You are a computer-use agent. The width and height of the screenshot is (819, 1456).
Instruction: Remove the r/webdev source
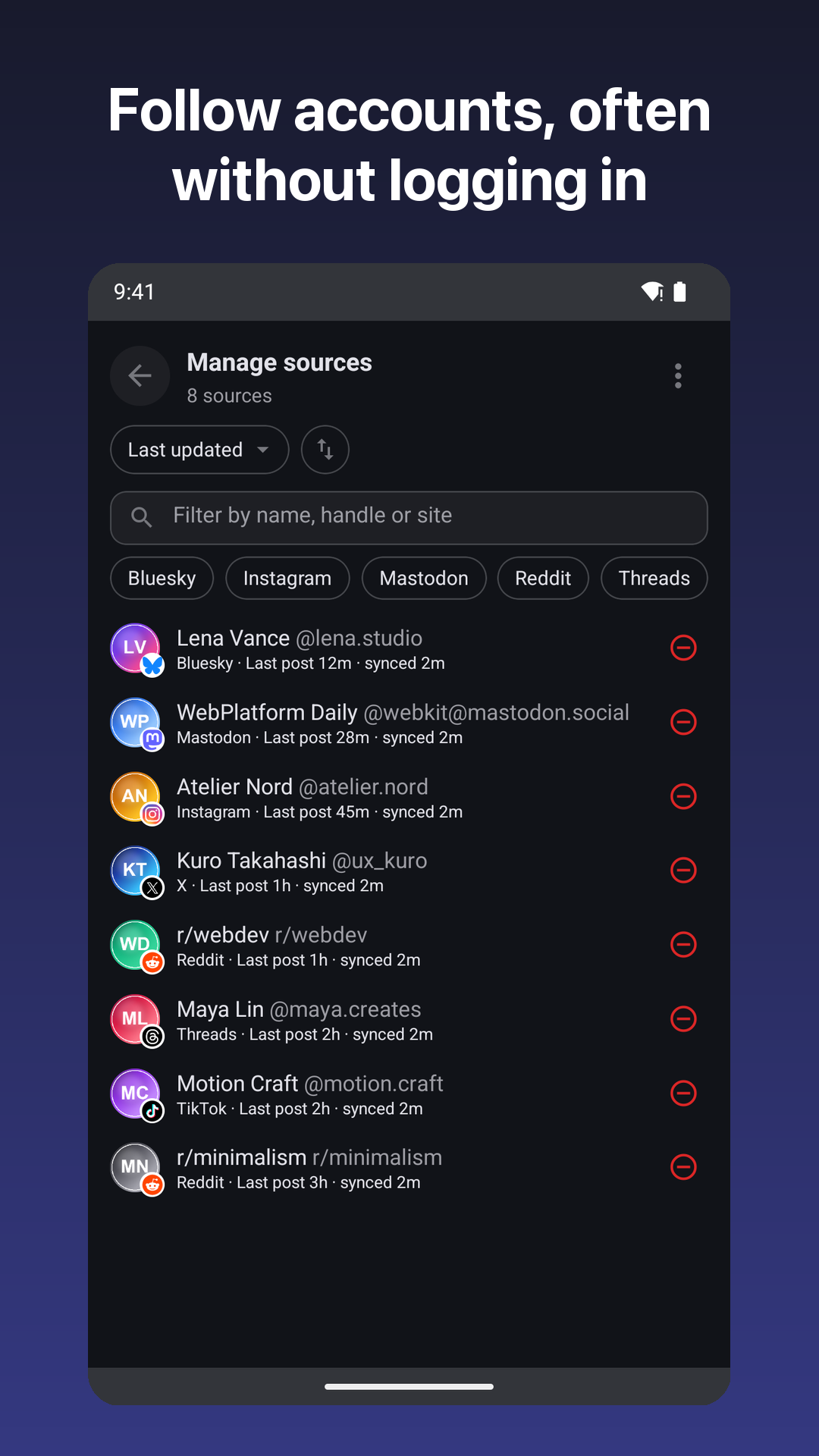coord(683,944)
